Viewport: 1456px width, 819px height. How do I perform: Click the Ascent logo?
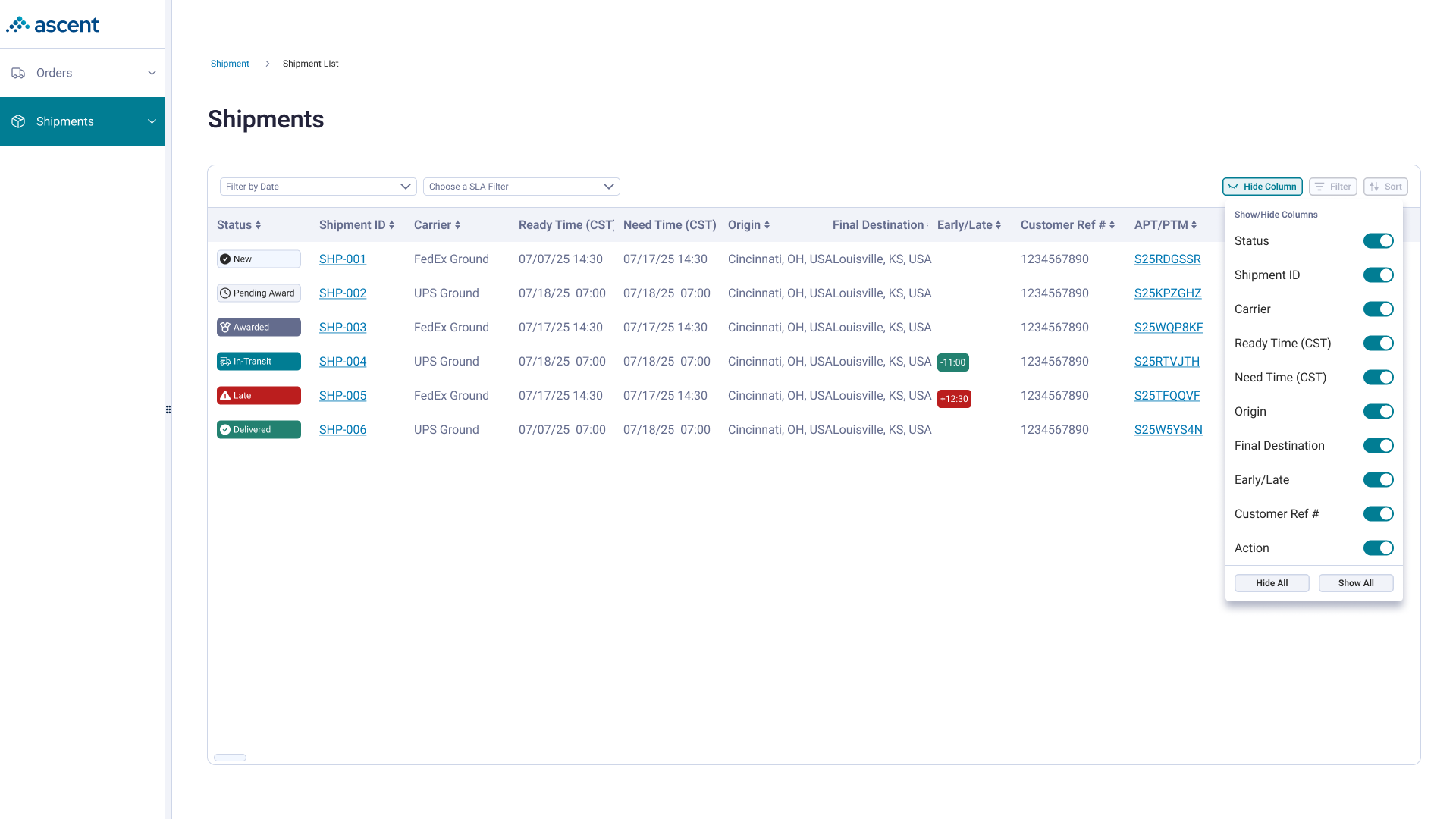click(52, 24)
